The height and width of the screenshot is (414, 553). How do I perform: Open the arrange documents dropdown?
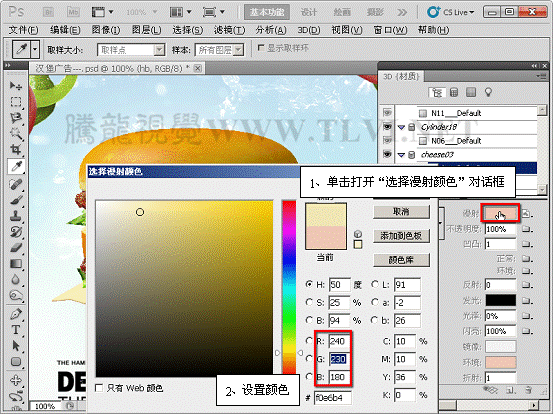[181, 12]
